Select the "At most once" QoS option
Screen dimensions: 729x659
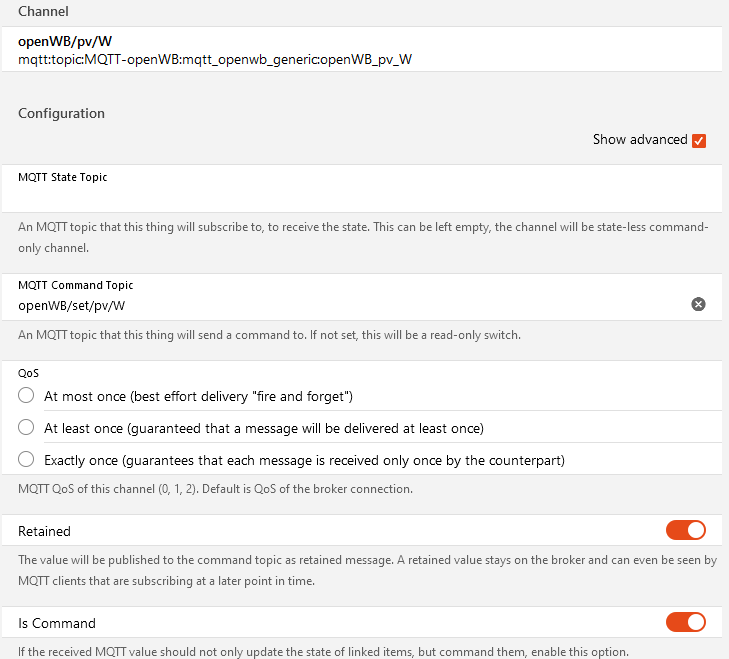[26, 396]
